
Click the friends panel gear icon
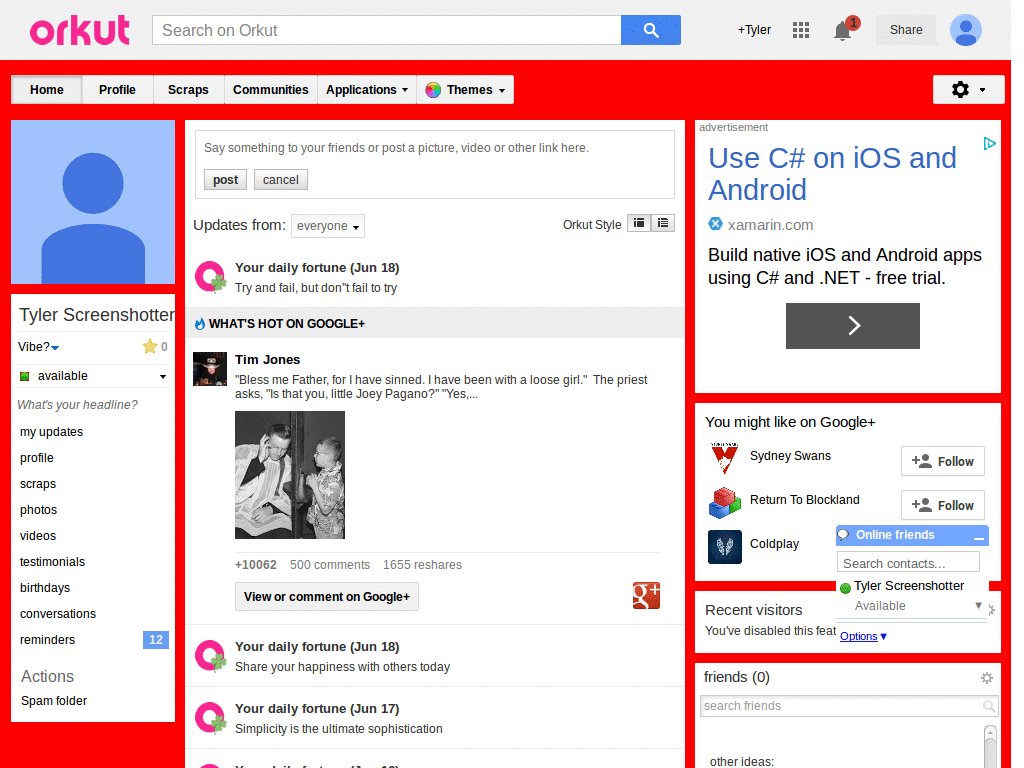tap(987, 678)
